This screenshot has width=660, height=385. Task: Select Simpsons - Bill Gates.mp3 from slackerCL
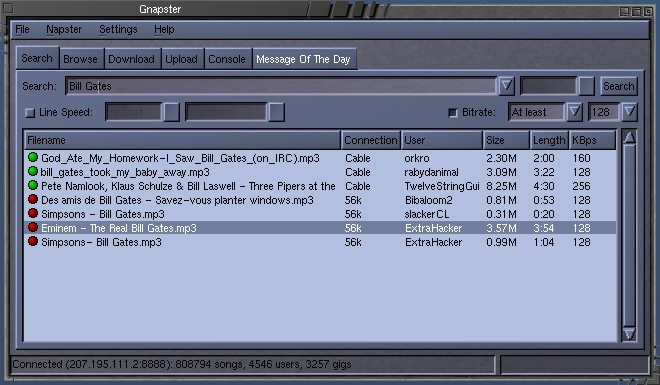click(320, 214)
